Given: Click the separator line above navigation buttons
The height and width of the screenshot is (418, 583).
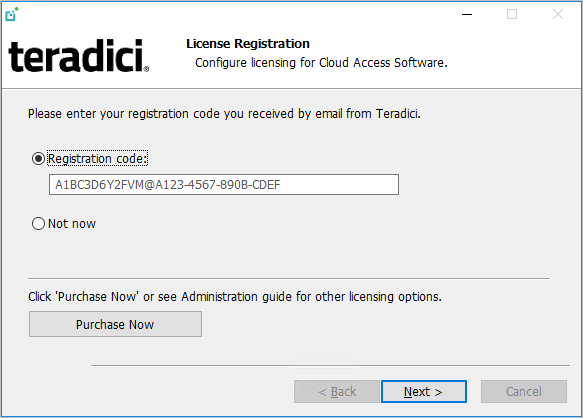Looking at the screenshot, I should point(330,366).
